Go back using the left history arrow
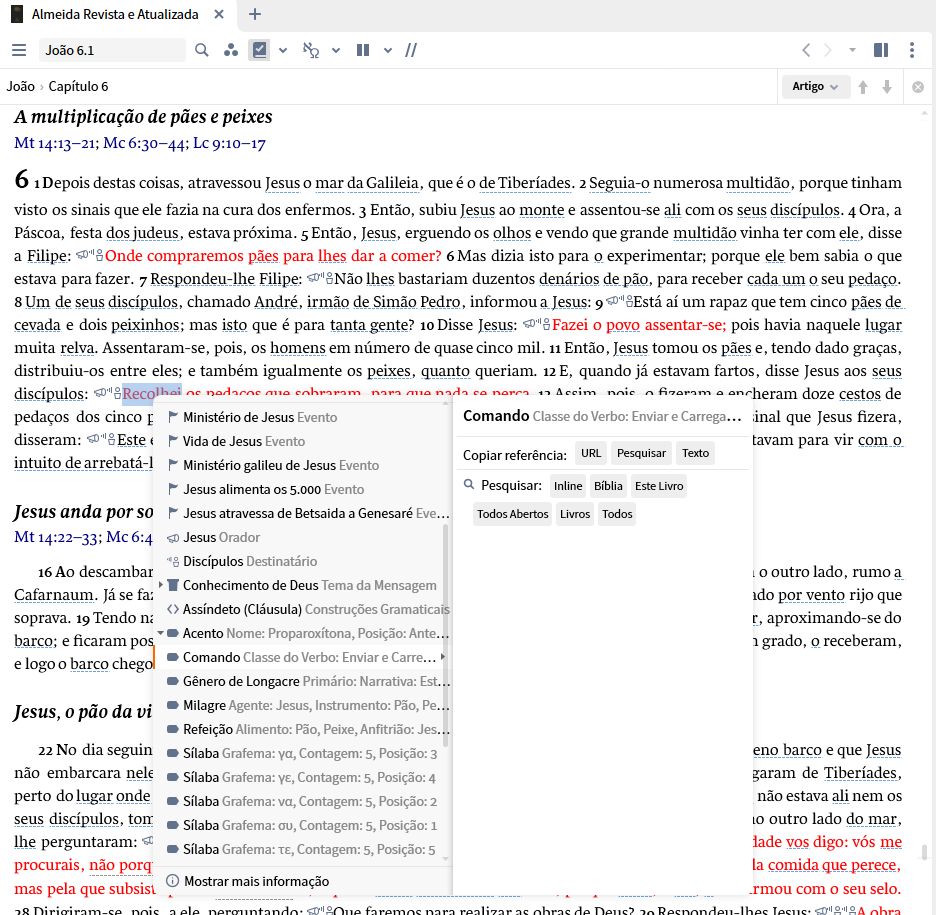Screen dimensions: 936x915 (806, 50)
